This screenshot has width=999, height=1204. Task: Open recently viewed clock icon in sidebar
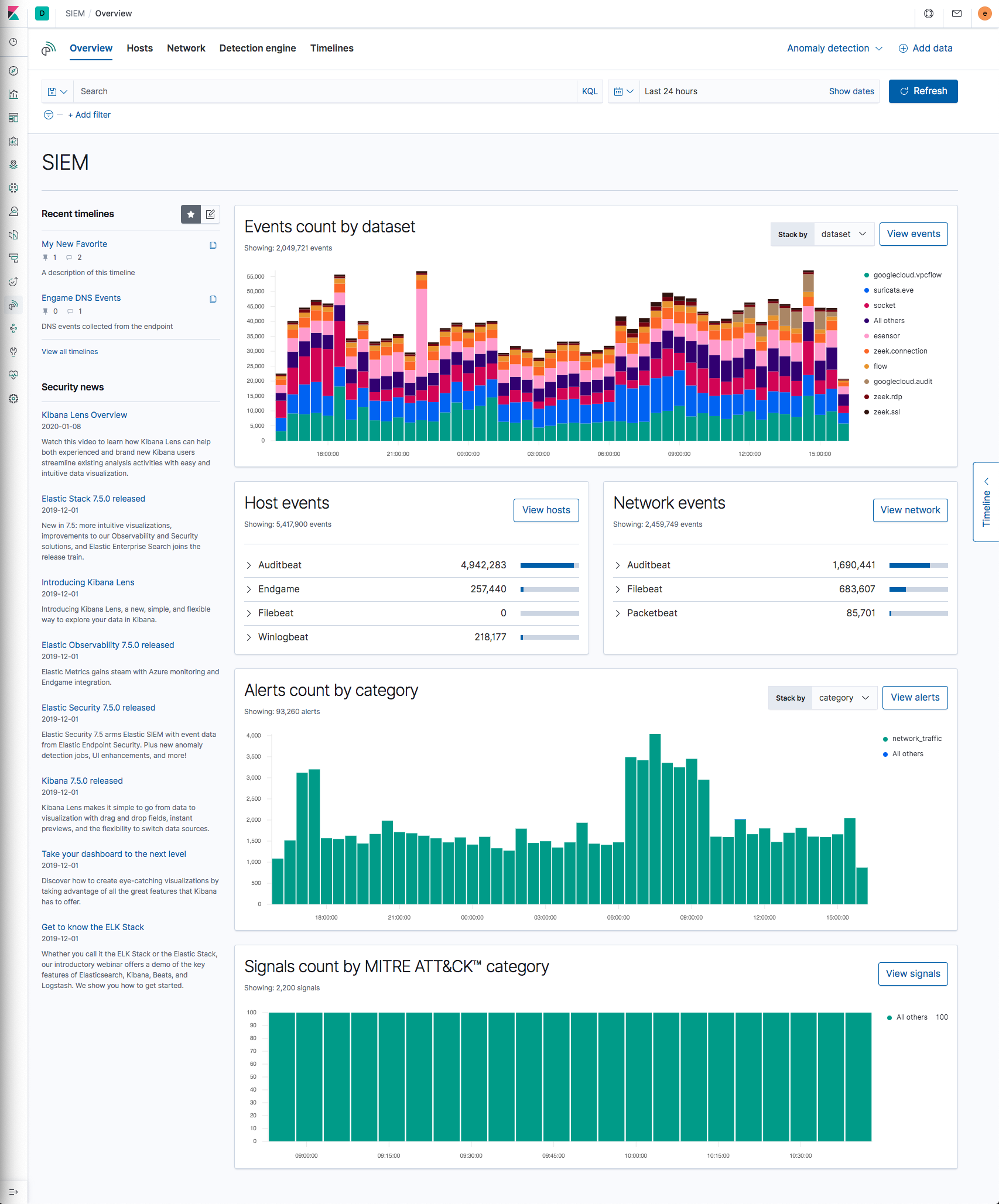point(13,42)
